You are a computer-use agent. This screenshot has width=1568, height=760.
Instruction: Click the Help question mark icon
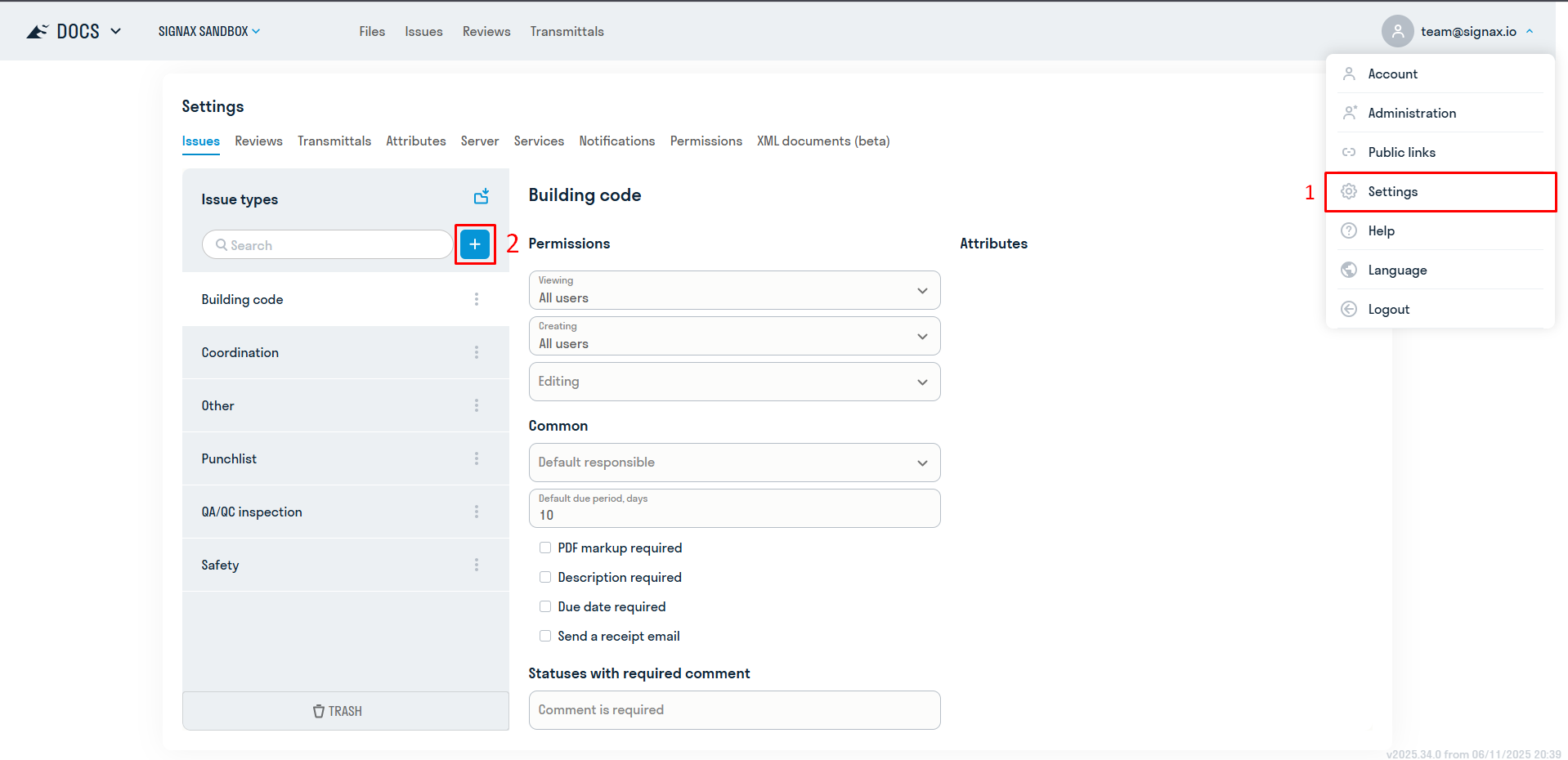click(1349, 230)
